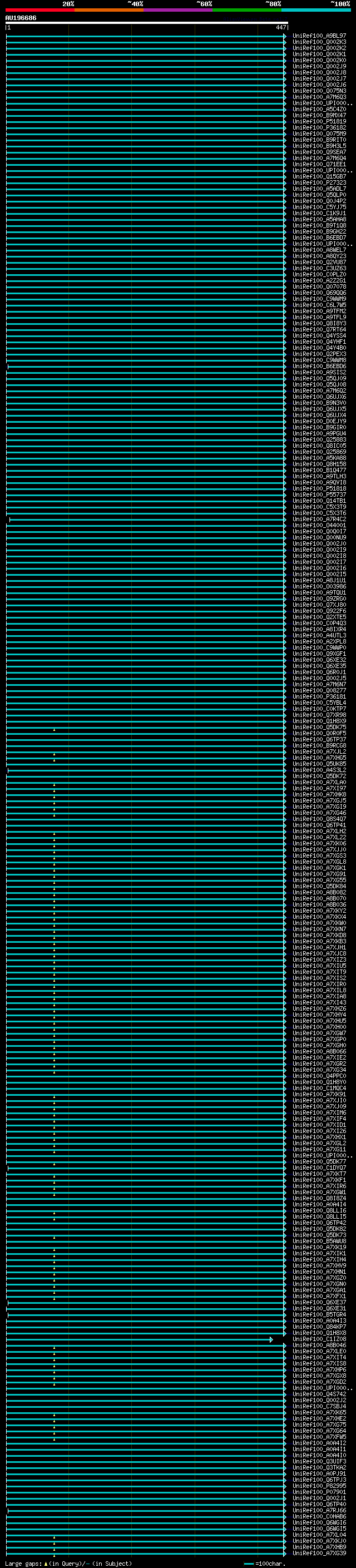Viewport: 356px width, 1568px height.
Task: Click the alignment bar of UniRef100_A9BL97
Action: click(x=146, y=36)
